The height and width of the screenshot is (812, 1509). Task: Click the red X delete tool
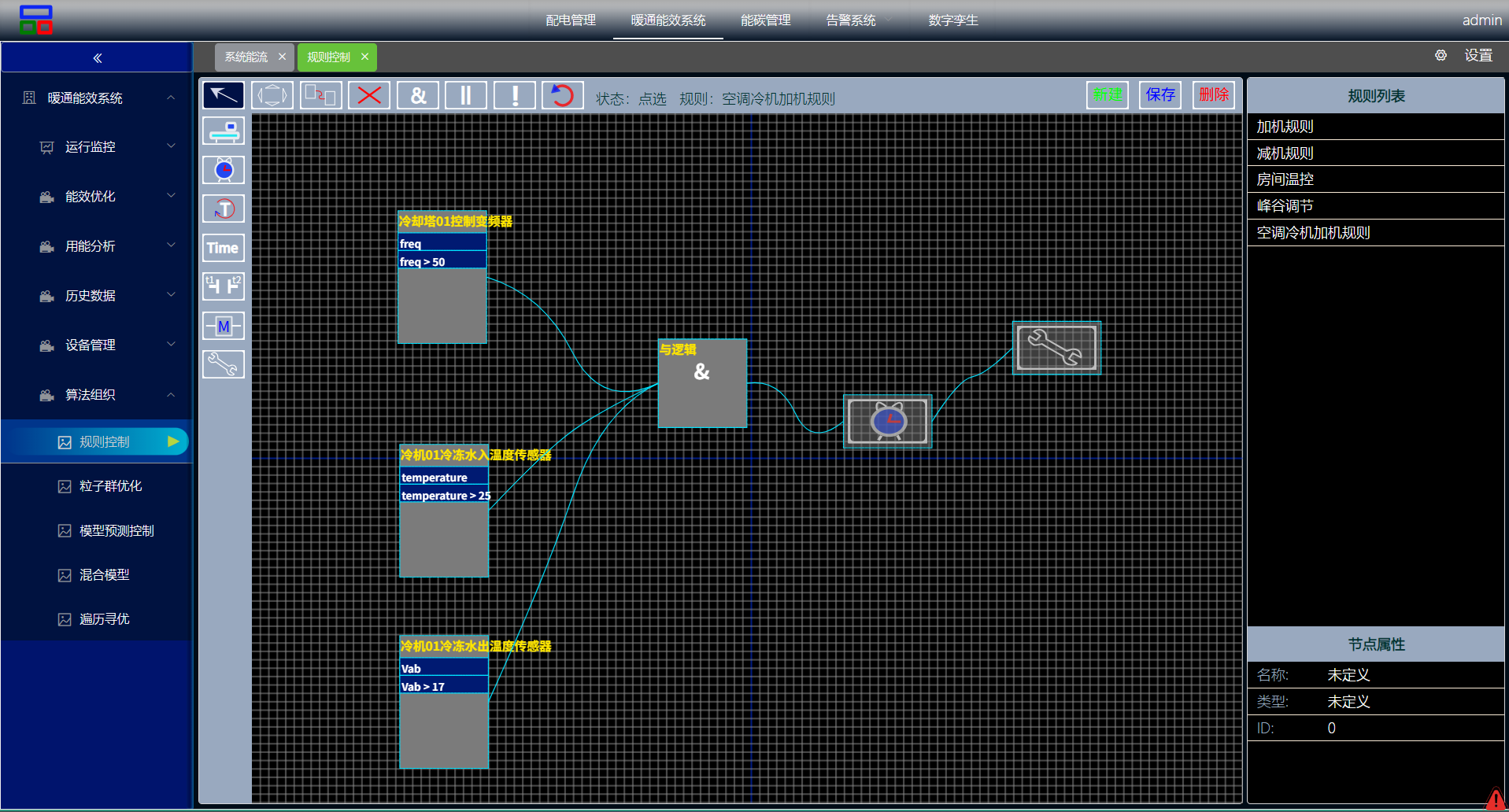click(369, 95)
